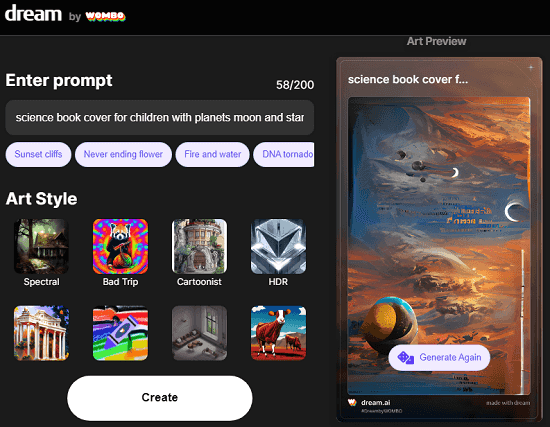Open the generated artwork preview image

click(439, 246)
